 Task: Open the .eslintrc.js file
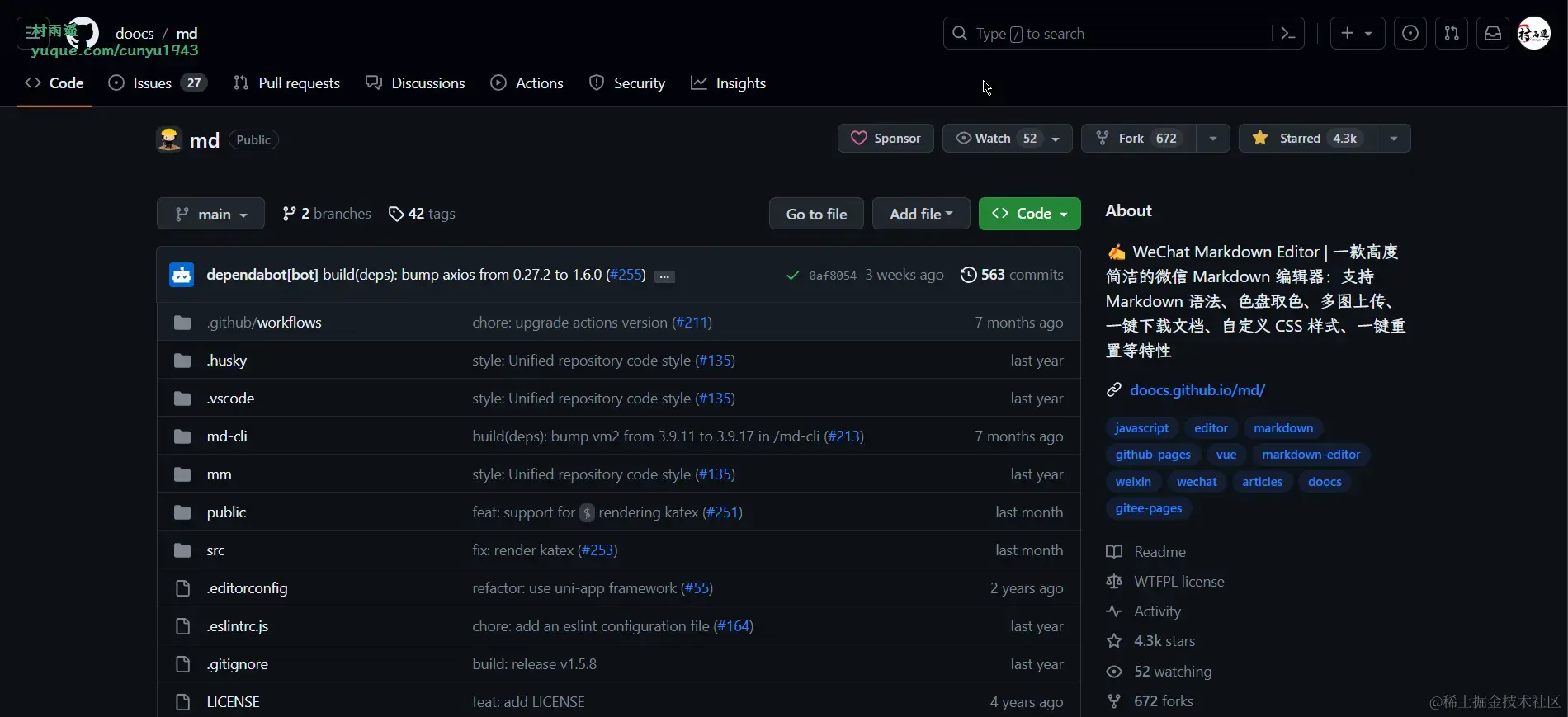click(x=238, y=626)
